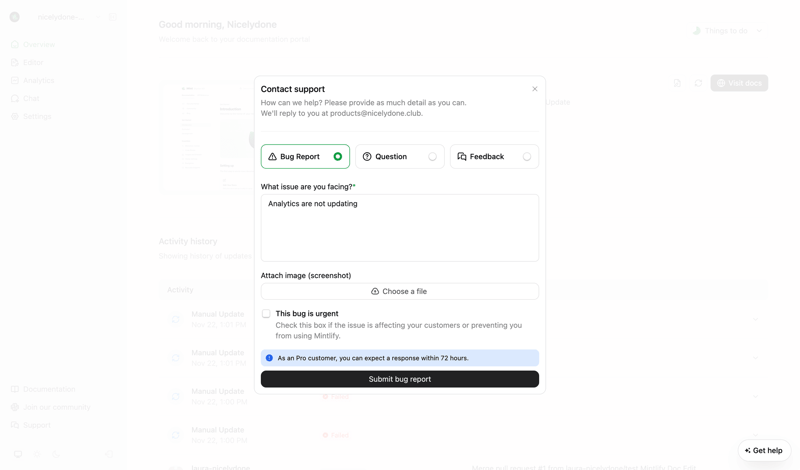Image resolution: width=800 pixels, height=470 pixels.
Task: Click into the issue description text area
Action: 399,228
